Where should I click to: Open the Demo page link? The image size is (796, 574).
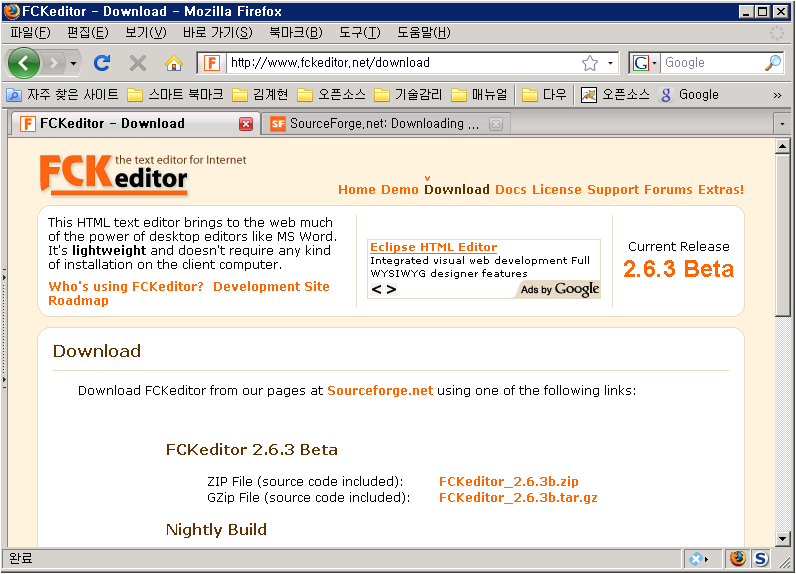tap(400, 190)
